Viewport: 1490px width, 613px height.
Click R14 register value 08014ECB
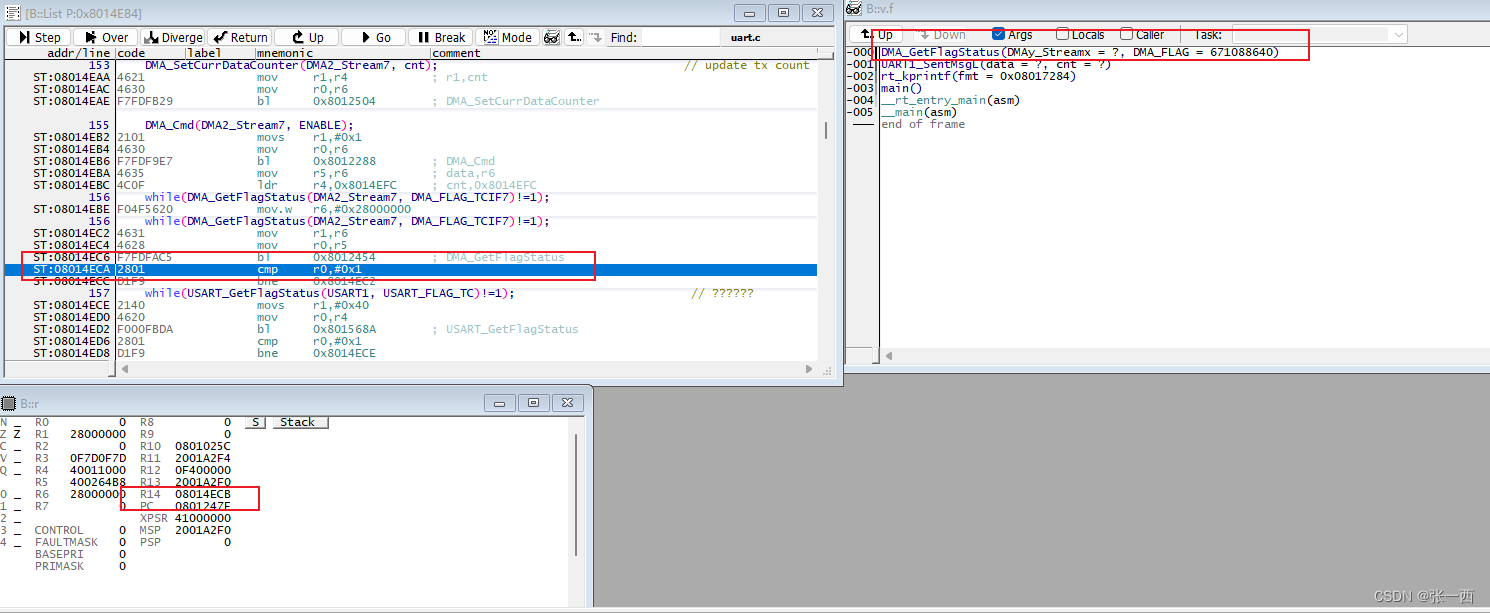click(203, 494)
